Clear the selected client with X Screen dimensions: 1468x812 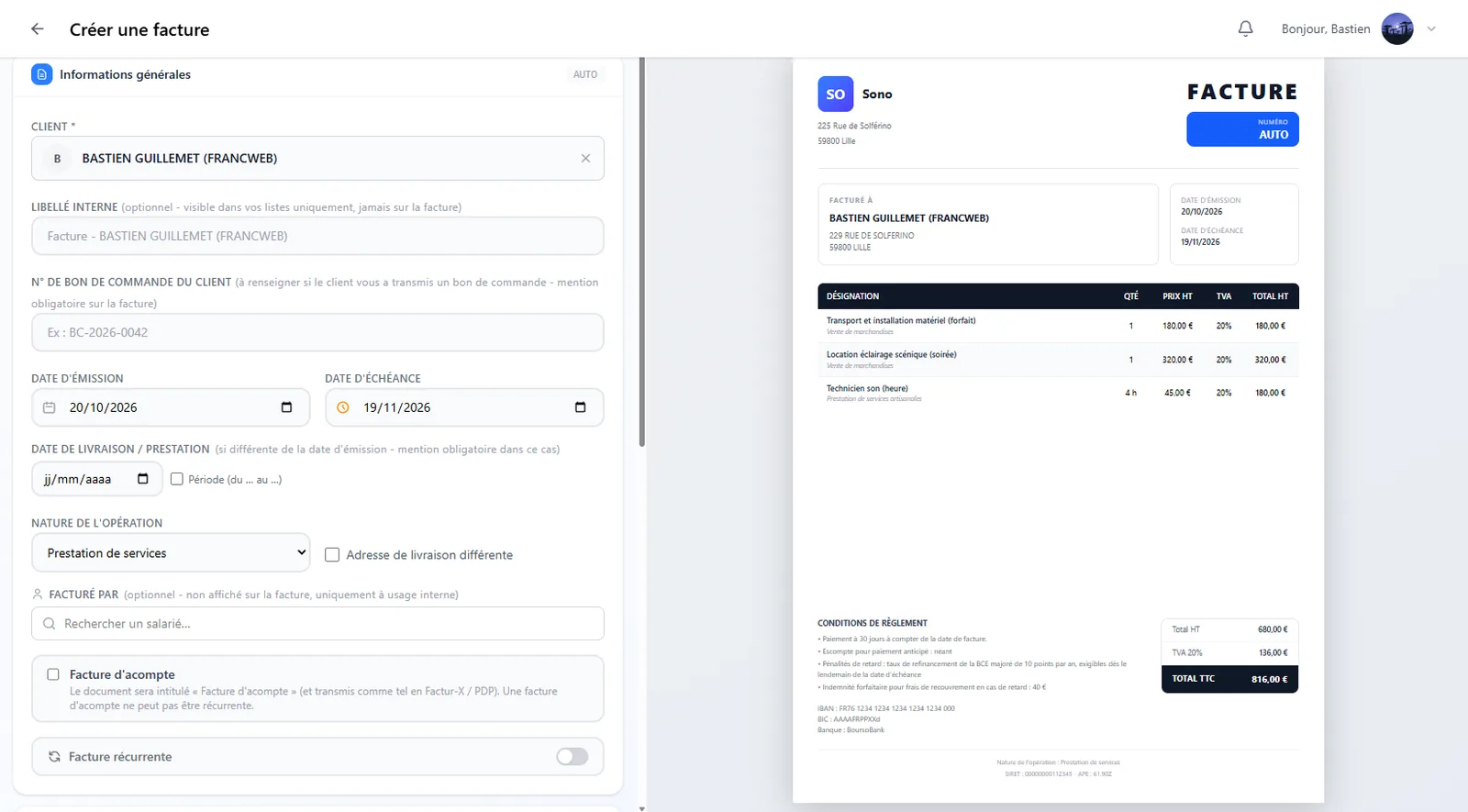click(x=585, y=159)
